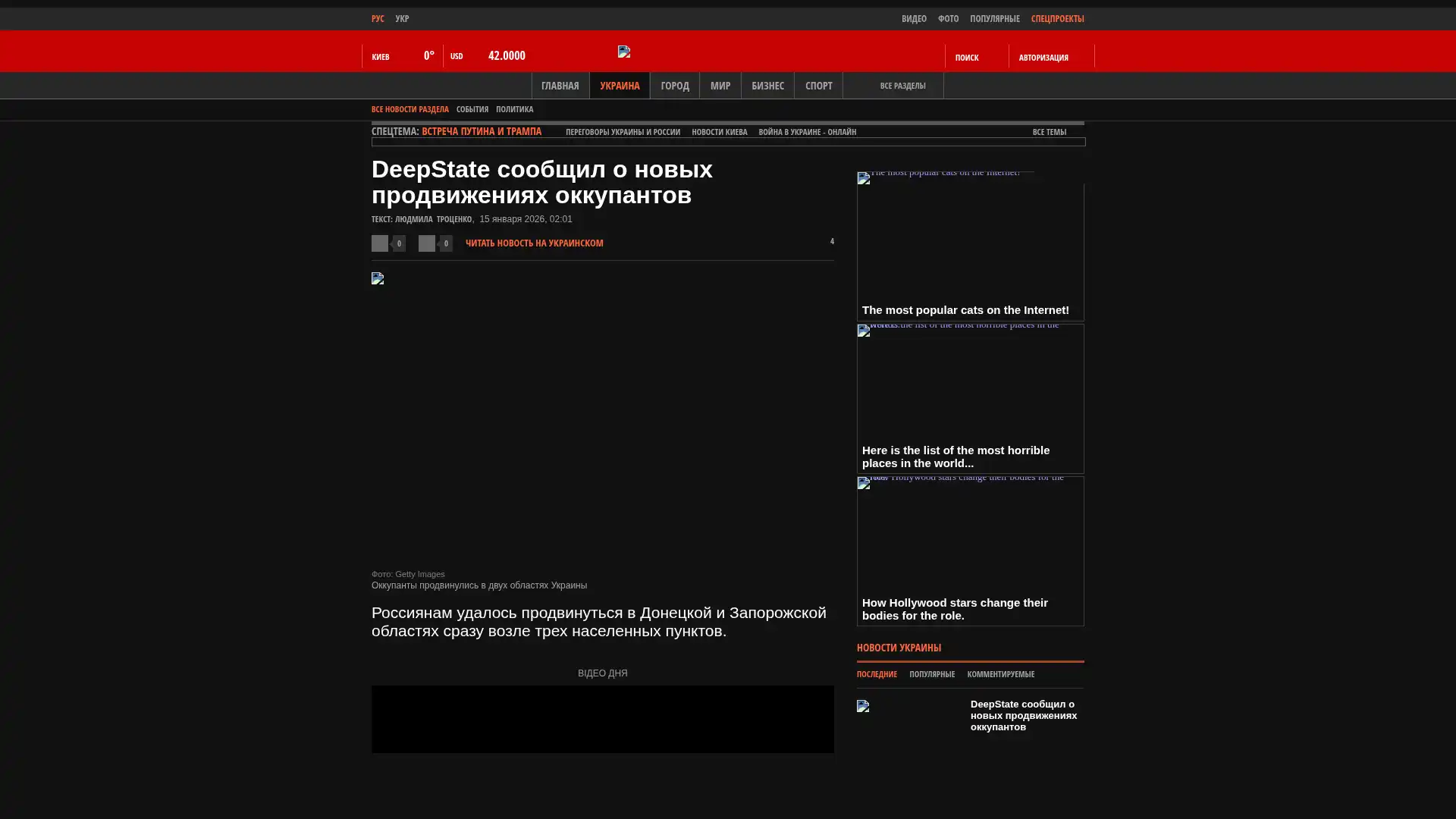Switch language to УКР

pos(402,19)
